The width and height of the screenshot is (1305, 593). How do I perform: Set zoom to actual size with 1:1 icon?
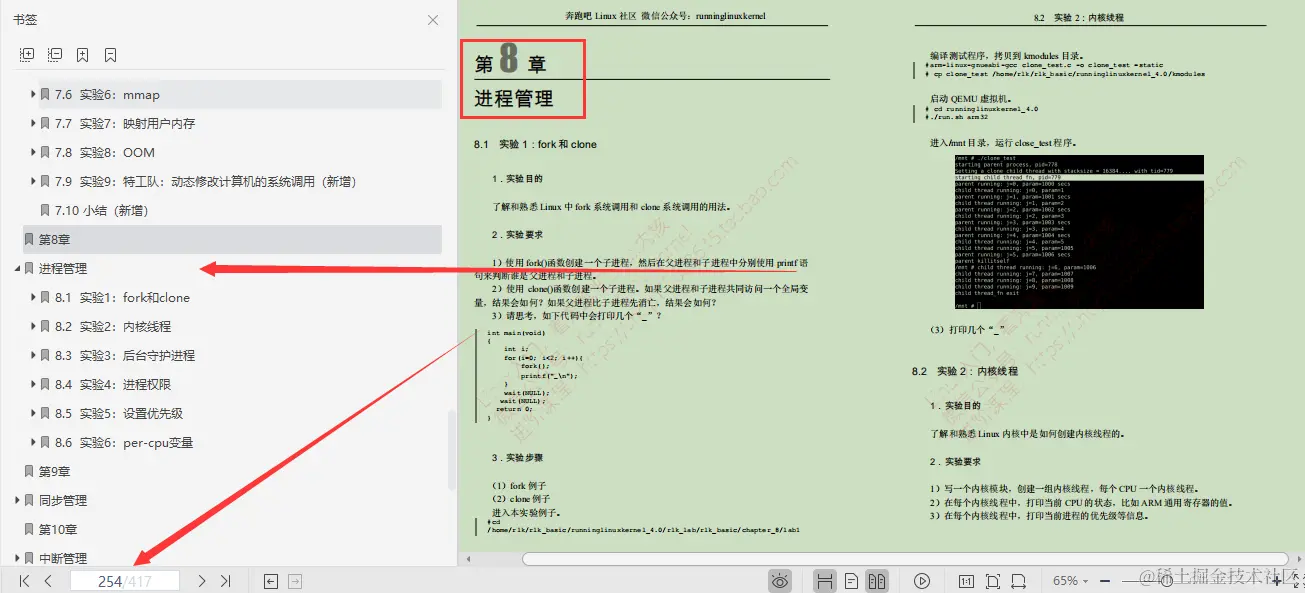[x=967, y=580]
